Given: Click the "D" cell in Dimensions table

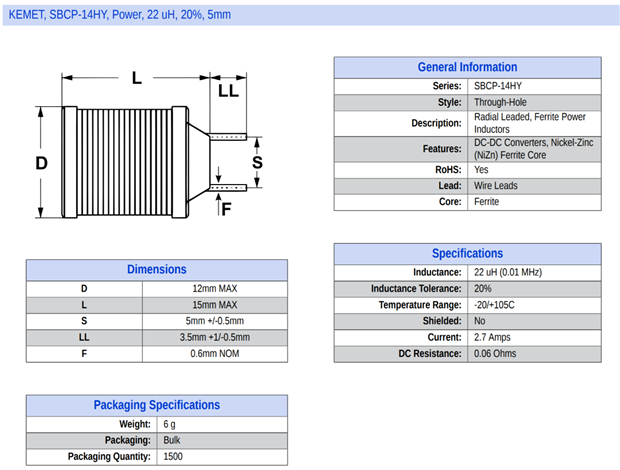Looking at the screenshot, I should [x=84, y=289].
